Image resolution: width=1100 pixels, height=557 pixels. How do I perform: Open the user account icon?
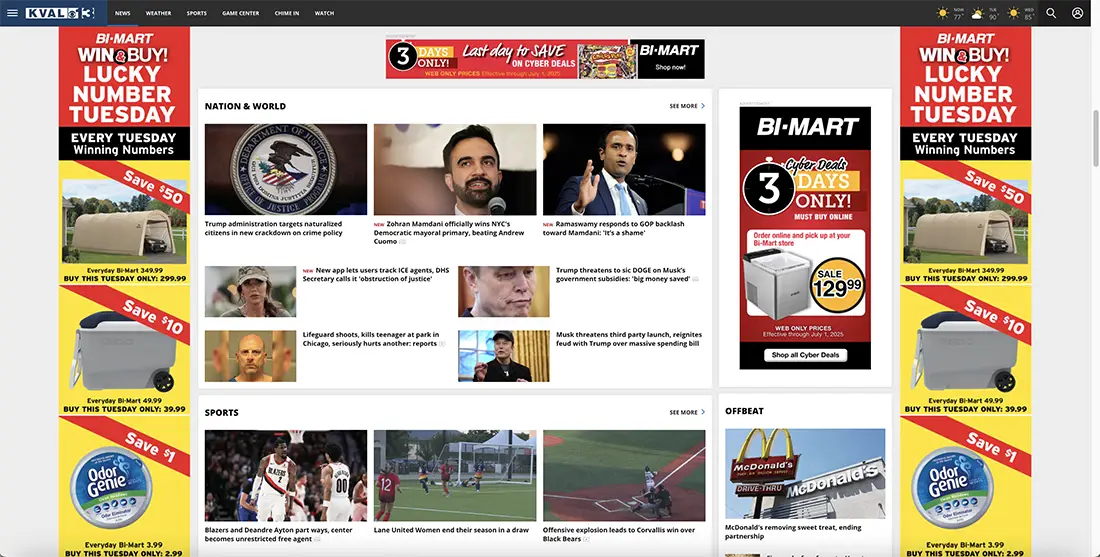1078,13
